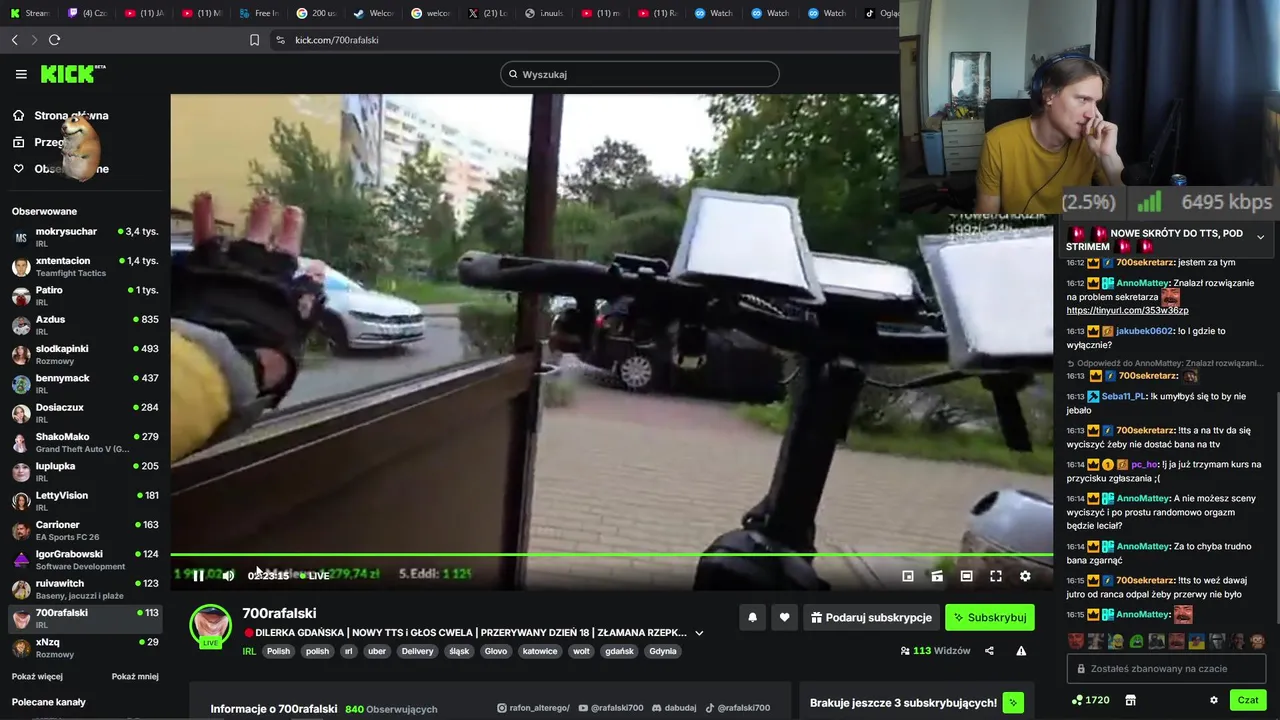Open Discord link dabudaj
Screen dimensions: 1280x720
tap(675, 708)
